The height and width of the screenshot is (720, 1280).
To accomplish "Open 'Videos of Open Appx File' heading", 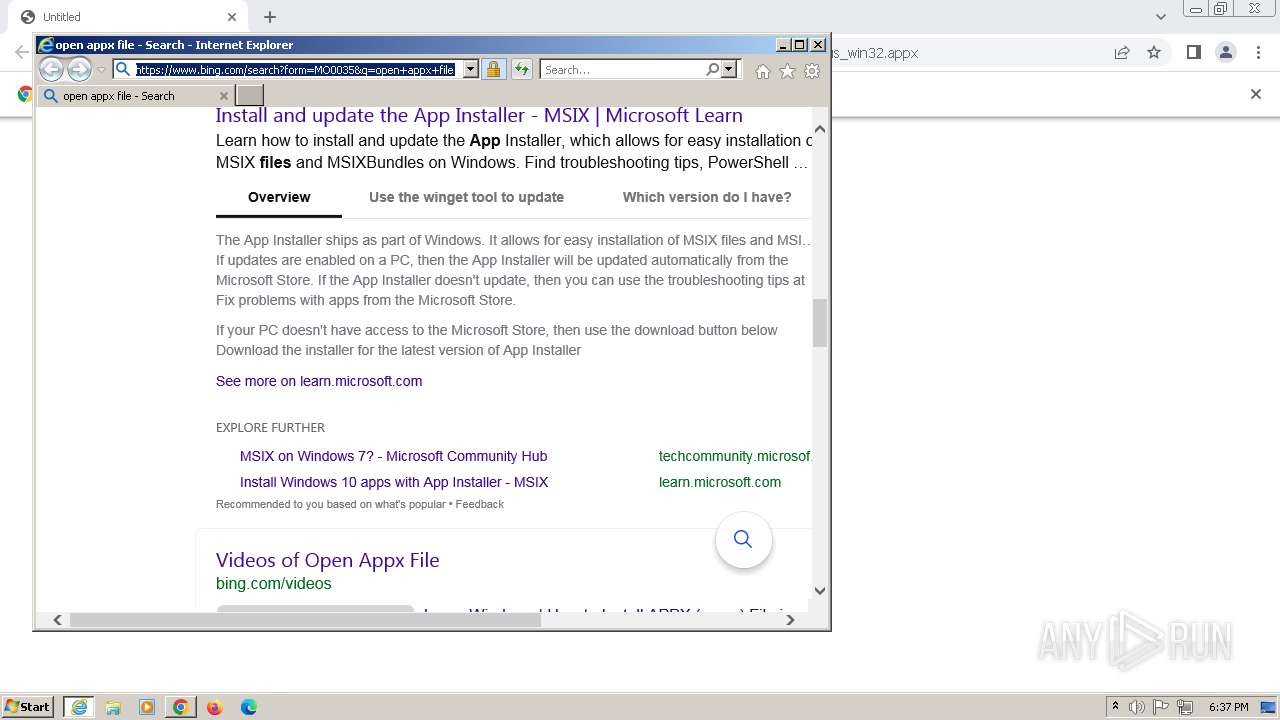I will [x=328, y=560].
